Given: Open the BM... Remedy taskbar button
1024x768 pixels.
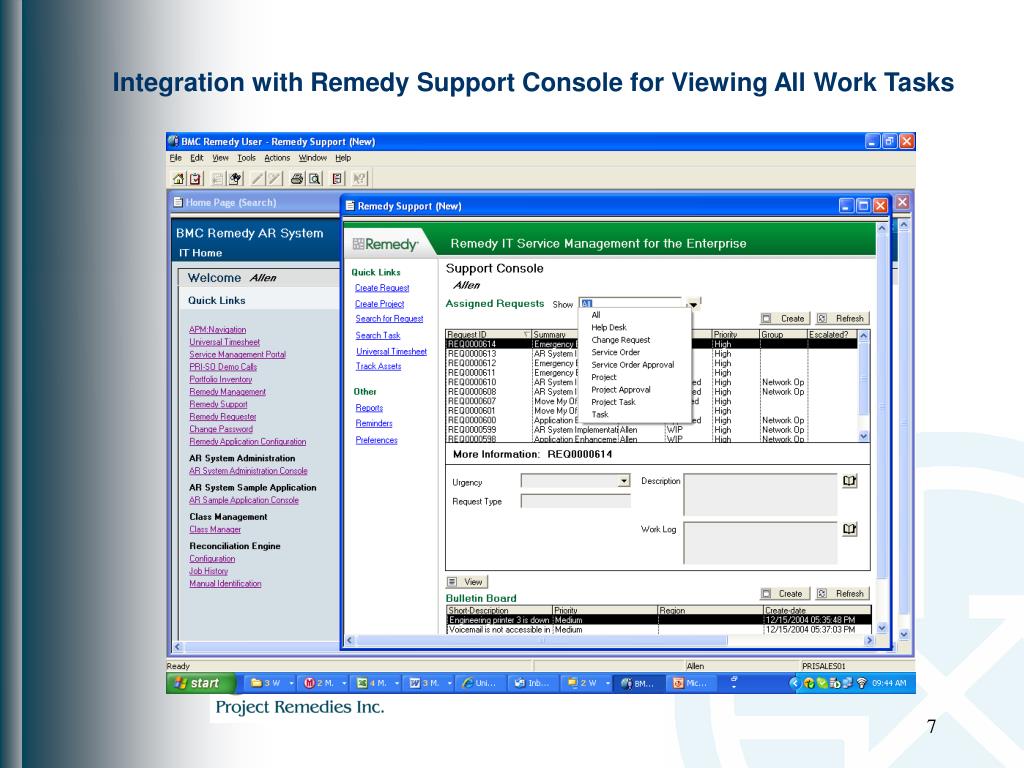Looking at the screenshot, I should [x=637, y=683].
